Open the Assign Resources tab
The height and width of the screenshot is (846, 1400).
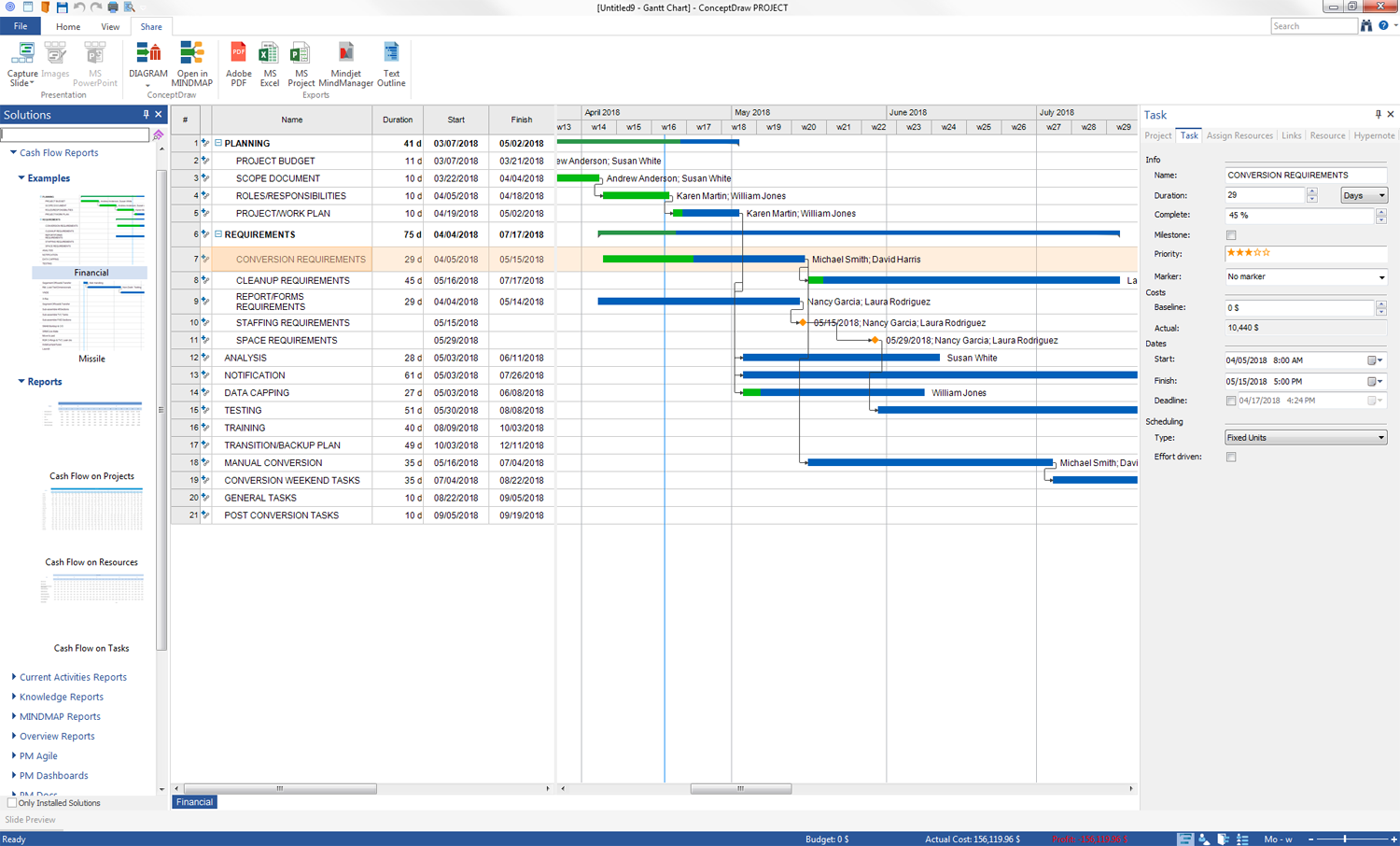[1239, 136]
